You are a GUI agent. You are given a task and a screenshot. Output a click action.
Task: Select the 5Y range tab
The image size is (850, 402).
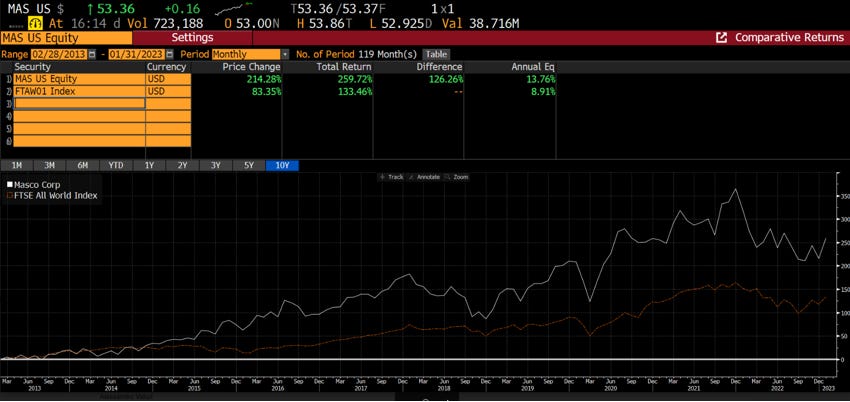pos(248,166)
